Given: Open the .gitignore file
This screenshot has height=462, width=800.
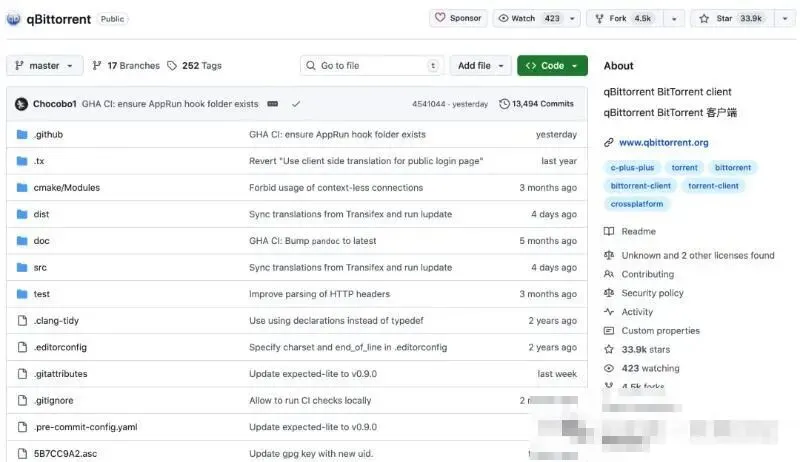Looking at the screenshot, I should pos(54,400).
